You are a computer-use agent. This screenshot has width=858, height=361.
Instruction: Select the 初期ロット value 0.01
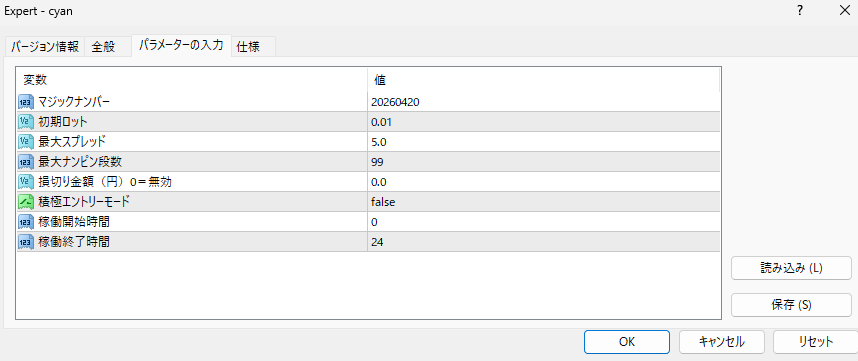tap(544, 122)
